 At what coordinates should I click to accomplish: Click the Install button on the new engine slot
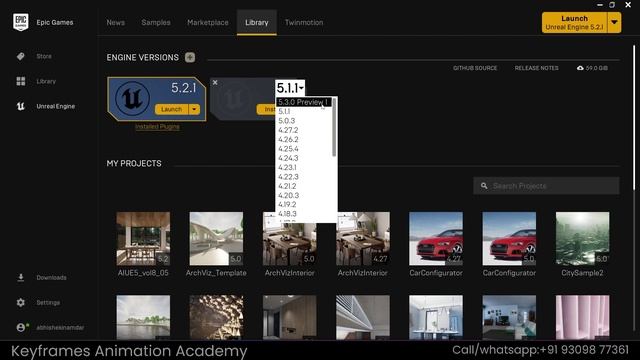coord(266,109)
